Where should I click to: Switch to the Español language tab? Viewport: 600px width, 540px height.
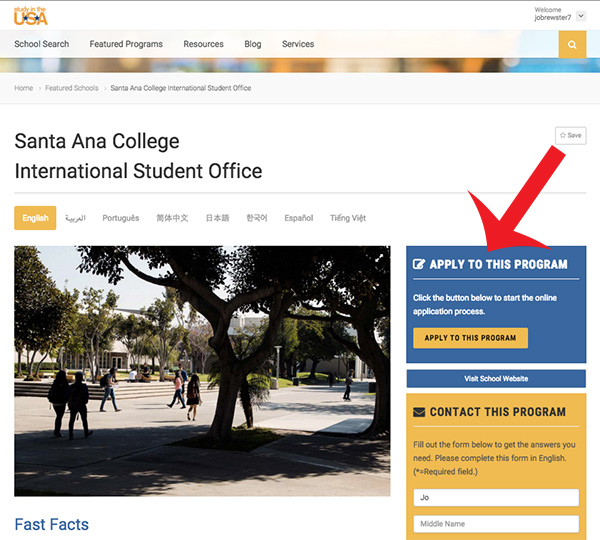coord(298,218)
